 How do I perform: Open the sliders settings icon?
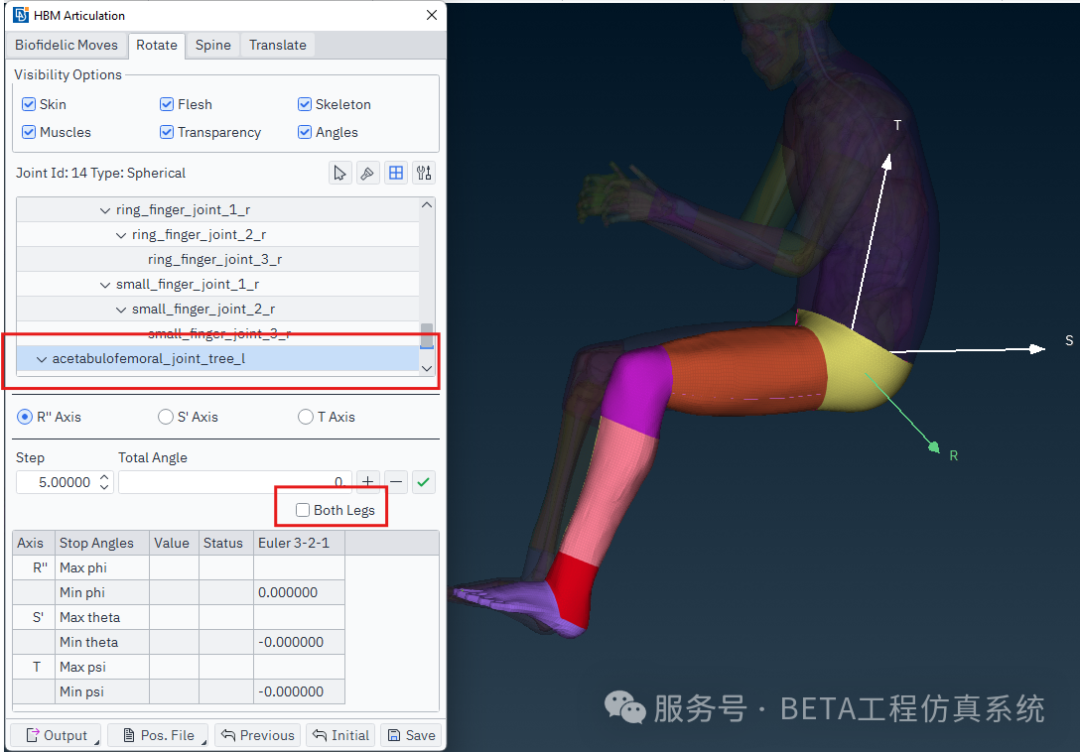coord(424,173)
